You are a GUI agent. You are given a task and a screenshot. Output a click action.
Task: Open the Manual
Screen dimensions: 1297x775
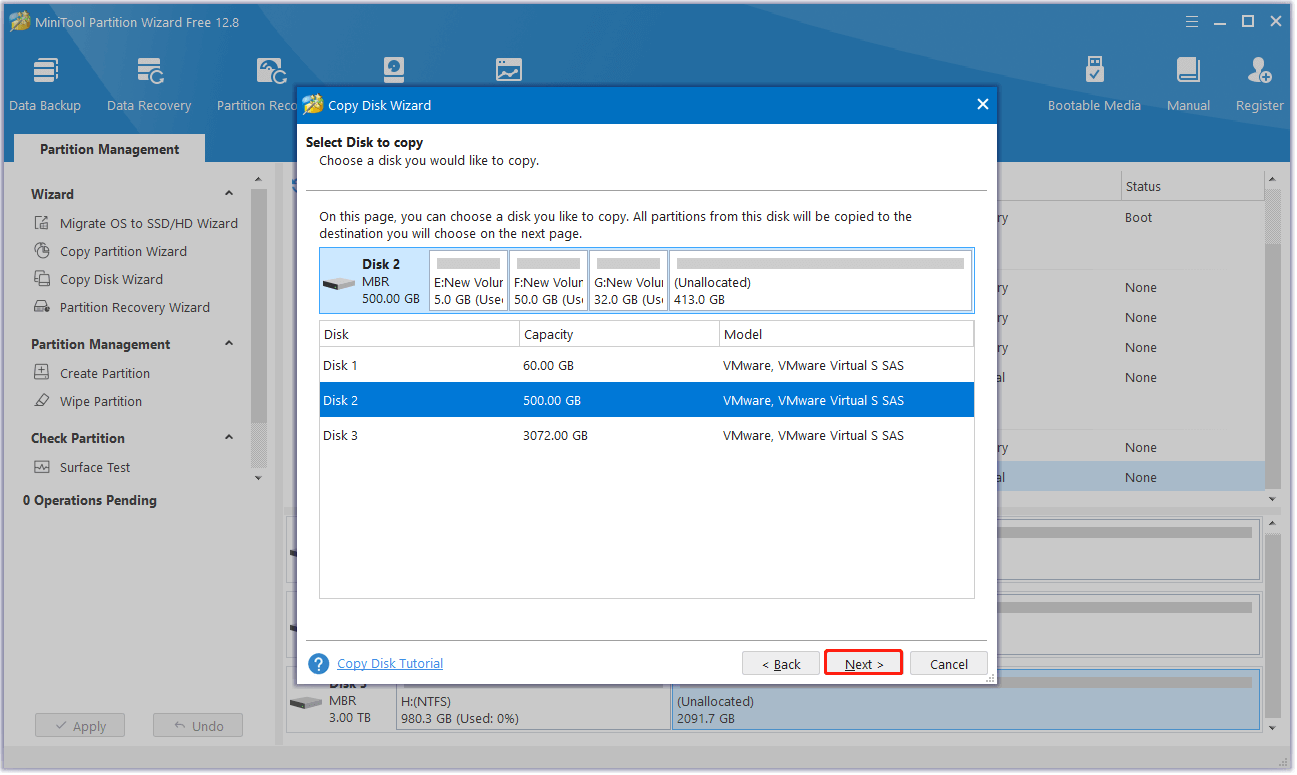1188,85
